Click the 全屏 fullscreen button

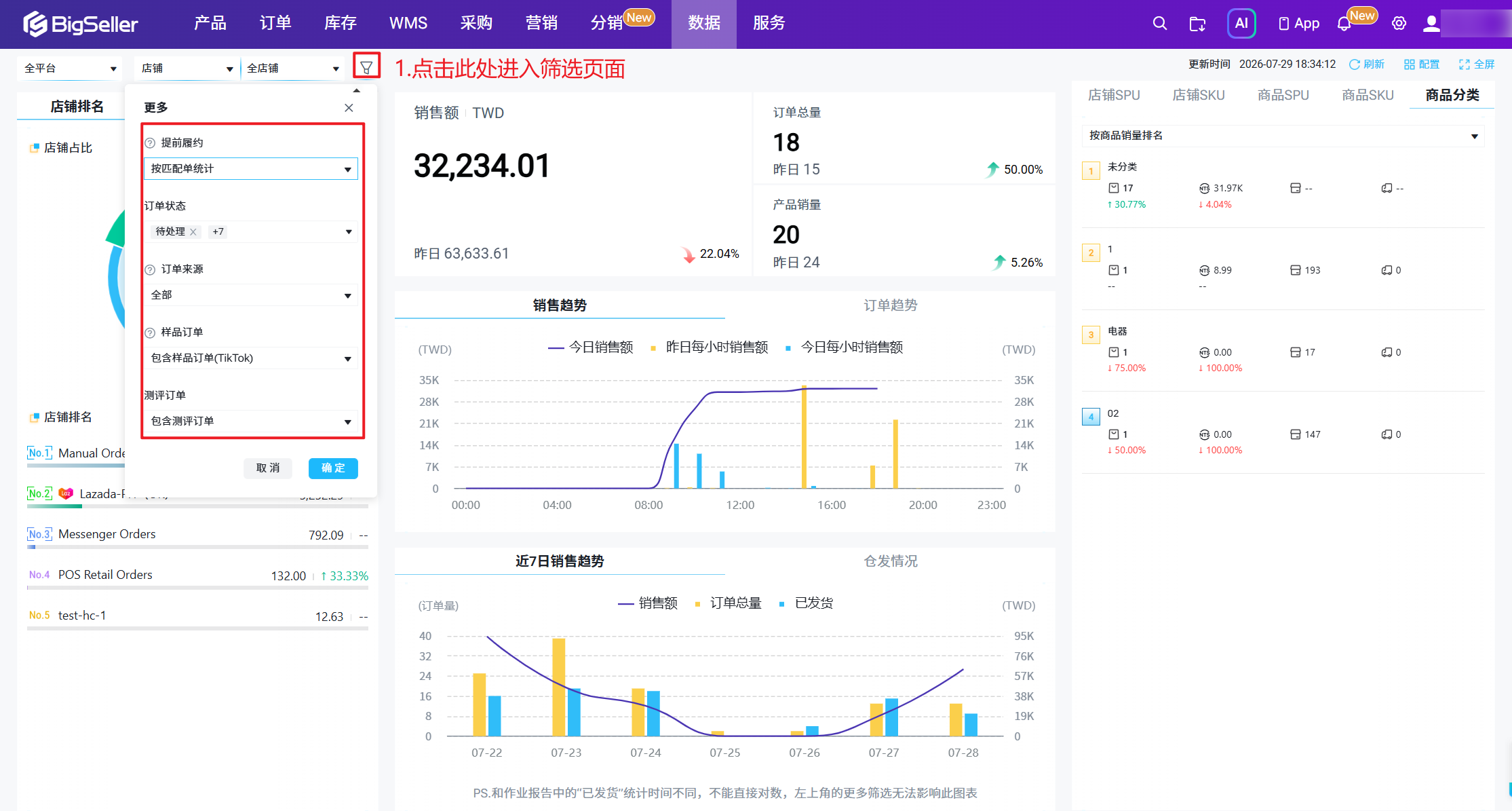[x=1477, y=64]
